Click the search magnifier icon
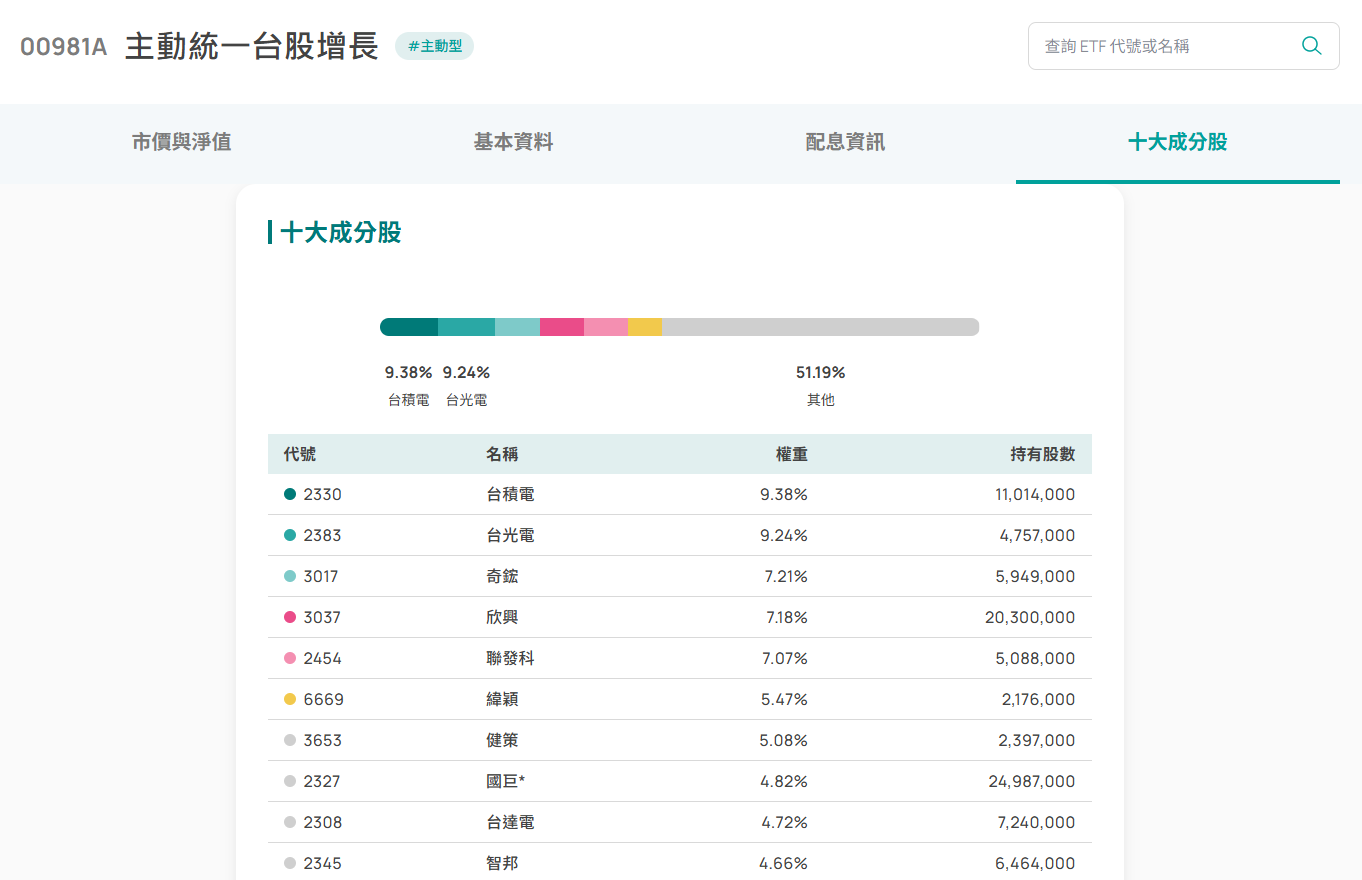 pyautogui.click(x=1311, y=46)
